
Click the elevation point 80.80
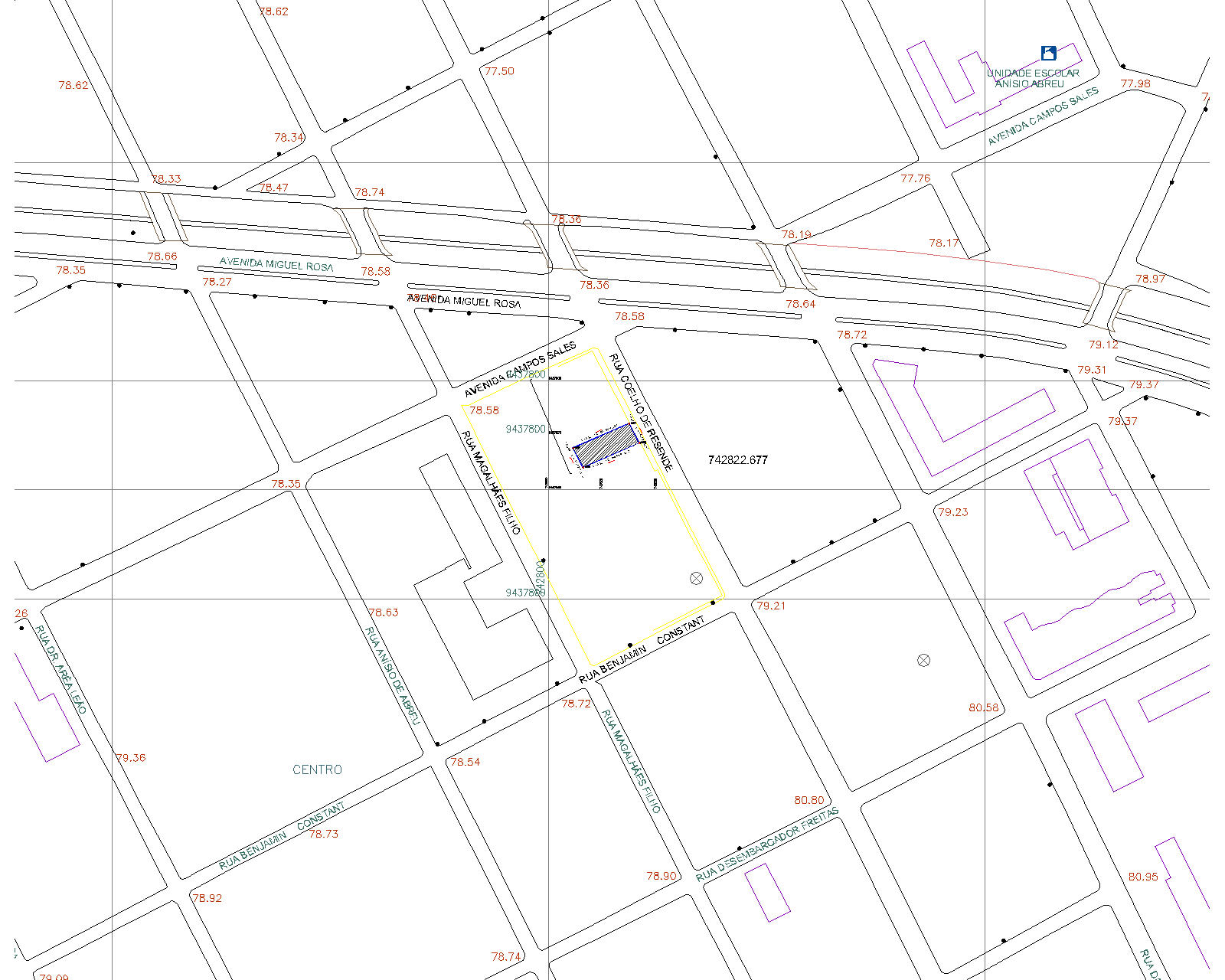pyautogui.click(x=808, y=800)
